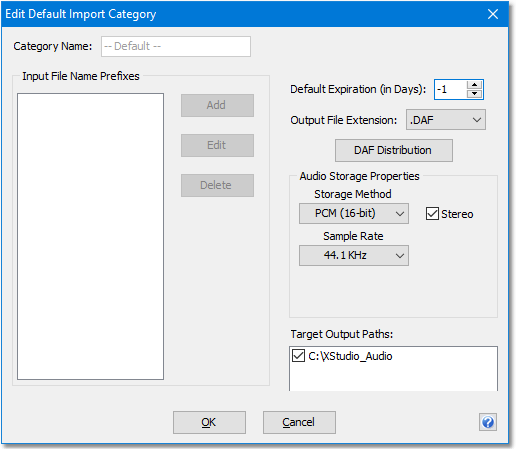Click the Delete prefix button
This screenshot has width=516, height=451.
coord(217,185)
